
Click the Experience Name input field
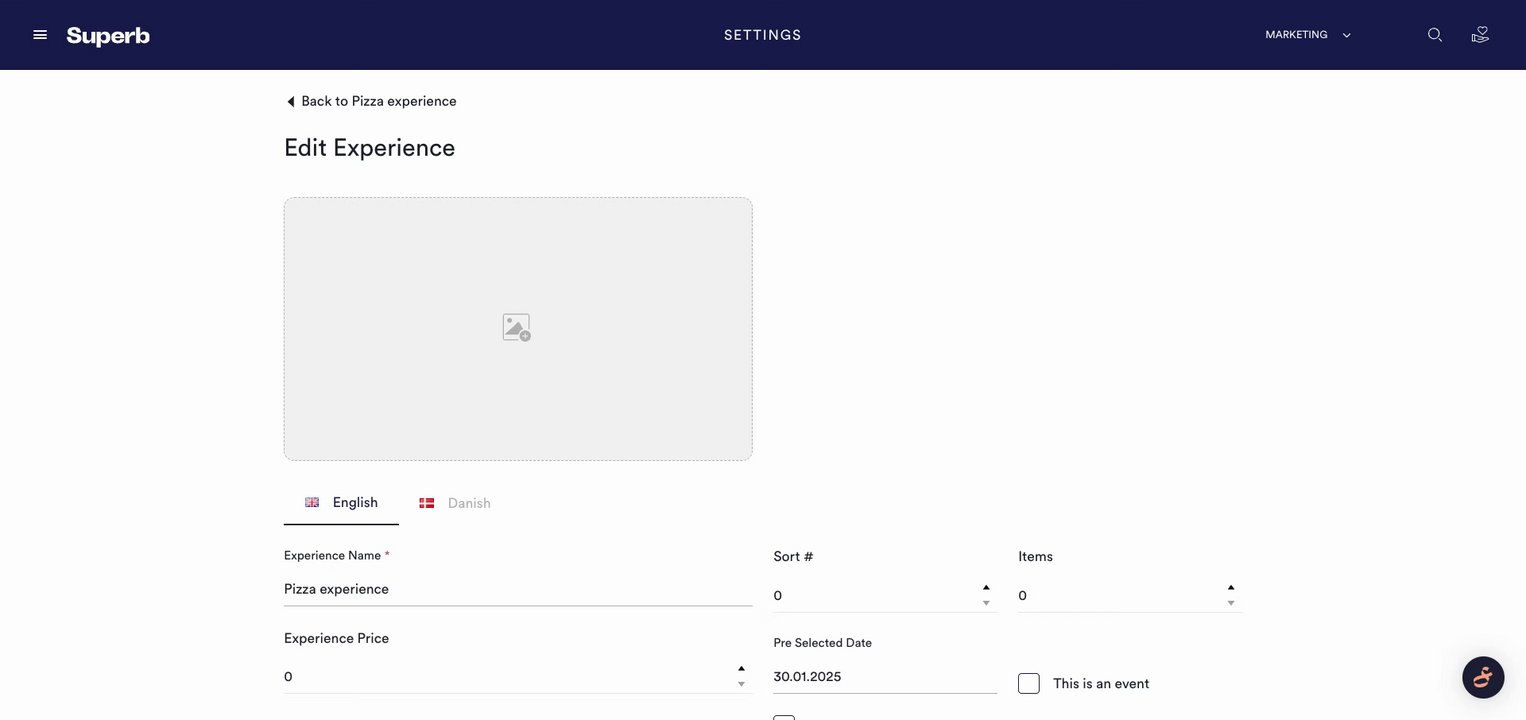tap(518, 589)
